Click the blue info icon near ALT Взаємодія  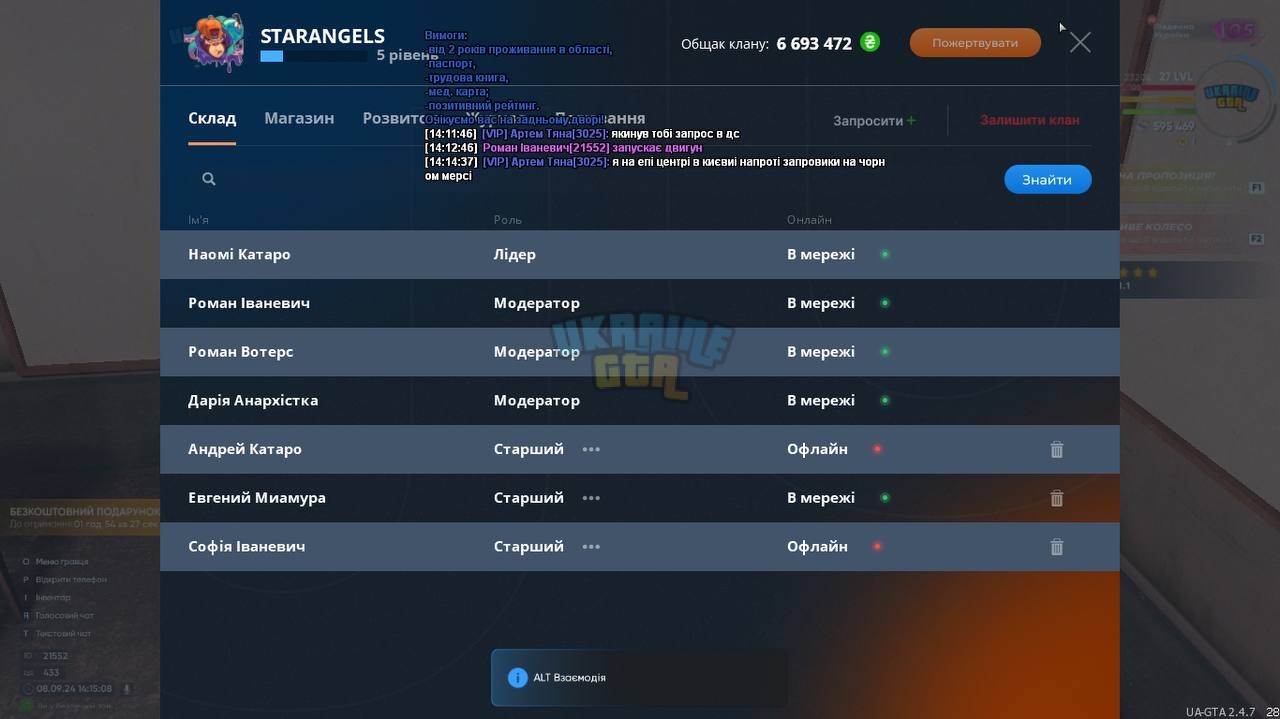tap(517, 678)
